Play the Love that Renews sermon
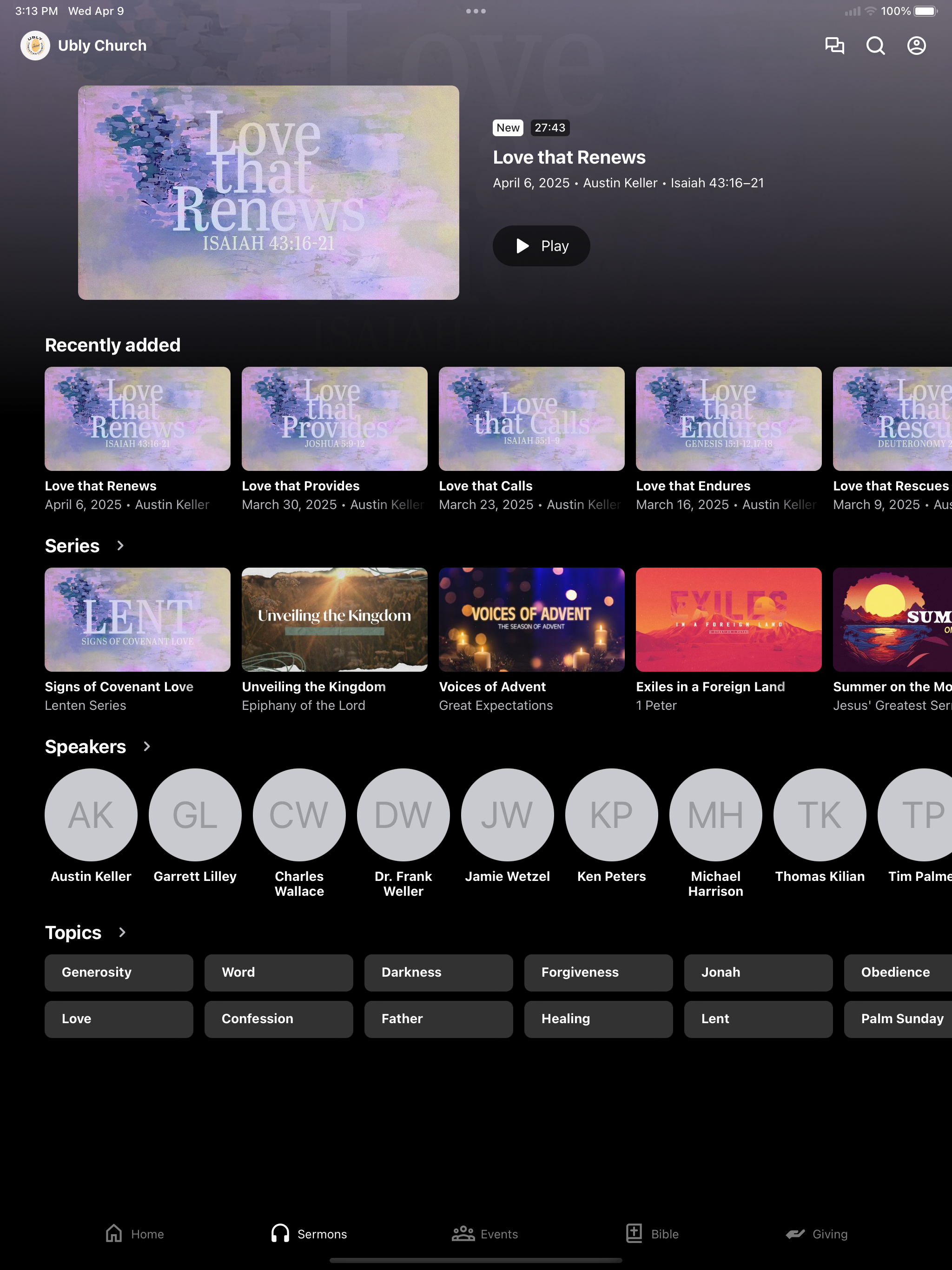Screen dimensions: 952x1270 click(x=541, y=246)
